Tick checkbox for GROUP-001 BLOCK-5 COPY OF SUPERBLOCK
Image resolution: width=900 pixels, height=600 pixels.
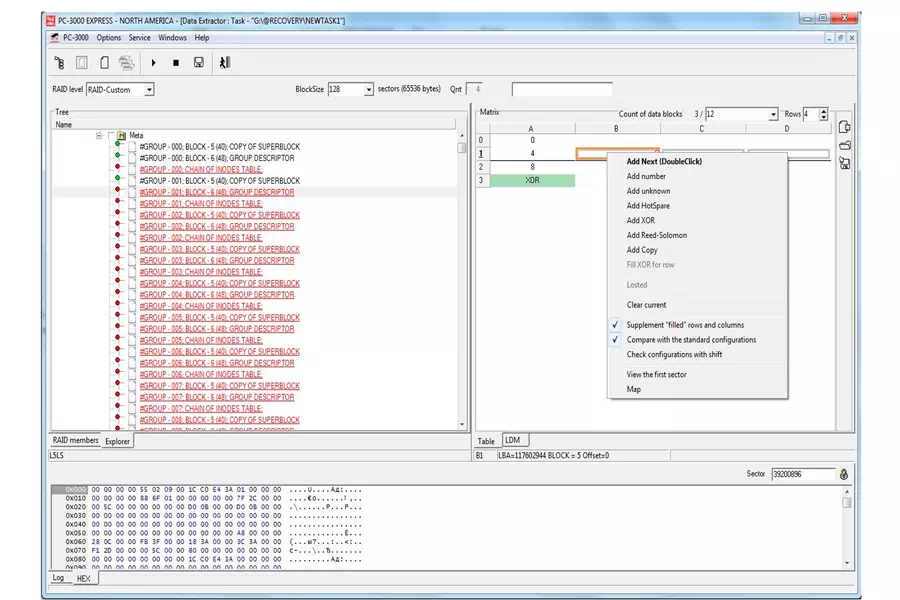133,180
